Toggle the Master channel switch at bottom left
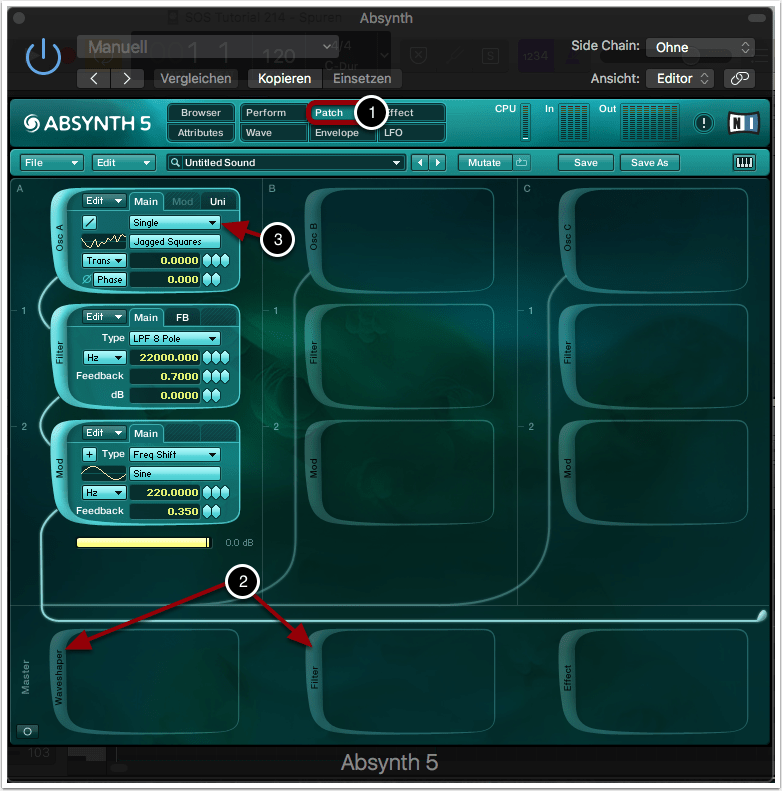The height and width of the screenshot is (791, 782). pos(28,731)
